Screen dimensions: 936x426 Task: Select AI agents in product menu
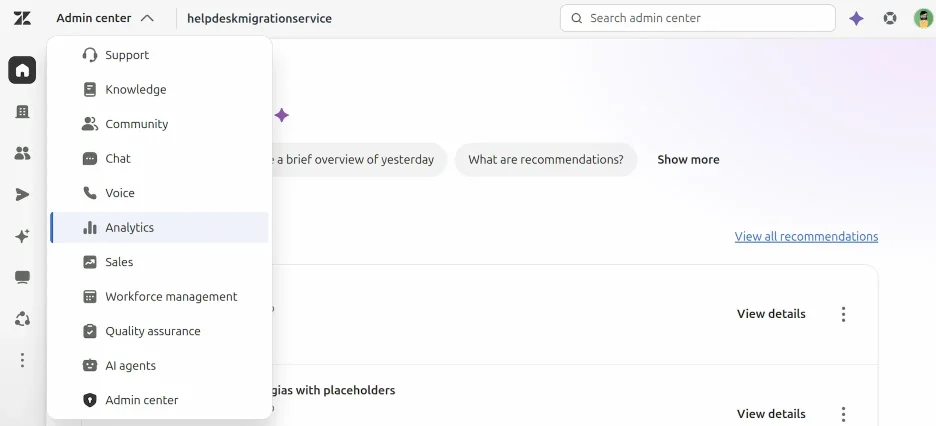point(159,366)
